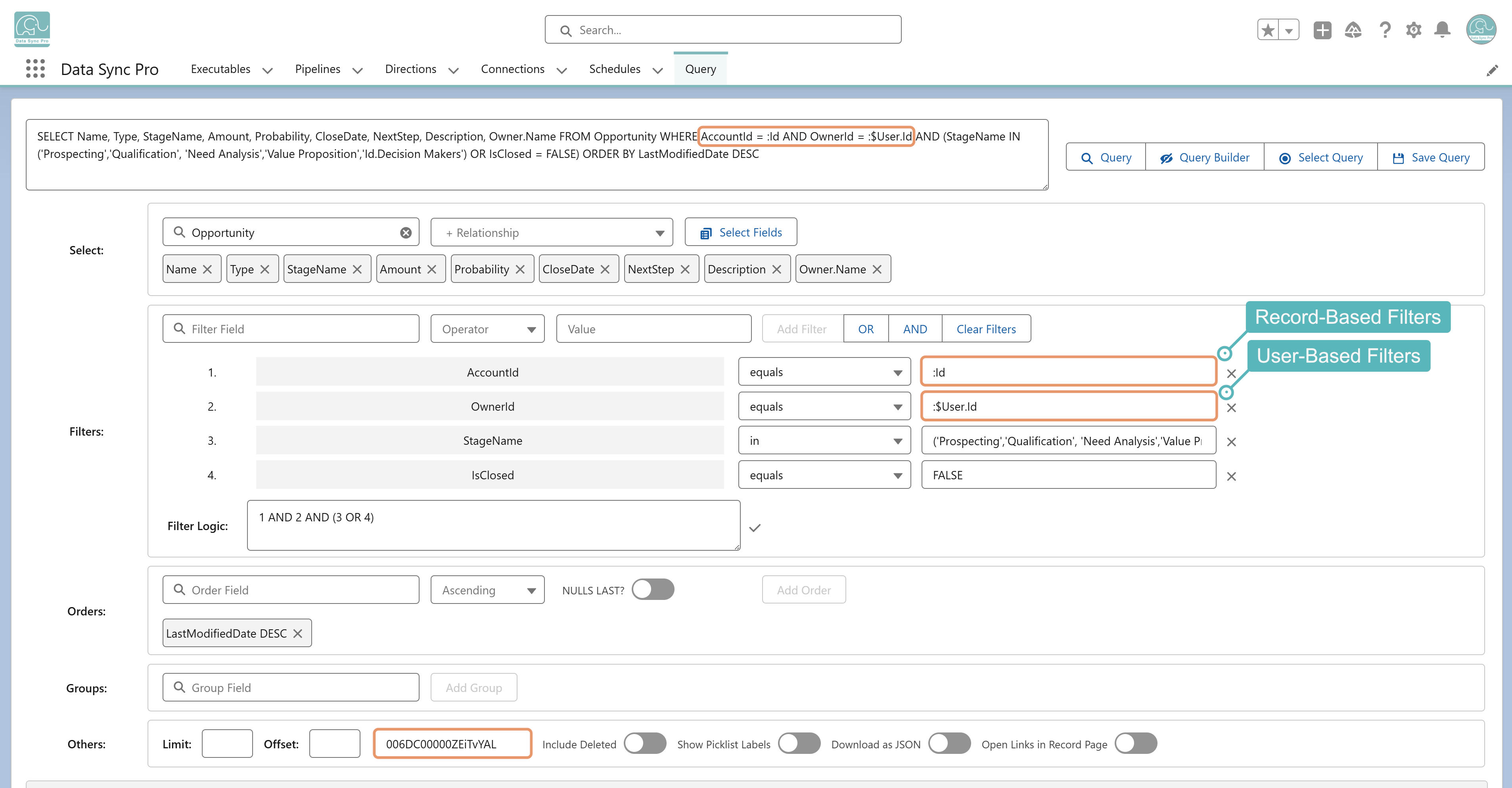Screen dimensions: 1512x788
Task: Clear the Opportunity object selection
Action: 406,233
